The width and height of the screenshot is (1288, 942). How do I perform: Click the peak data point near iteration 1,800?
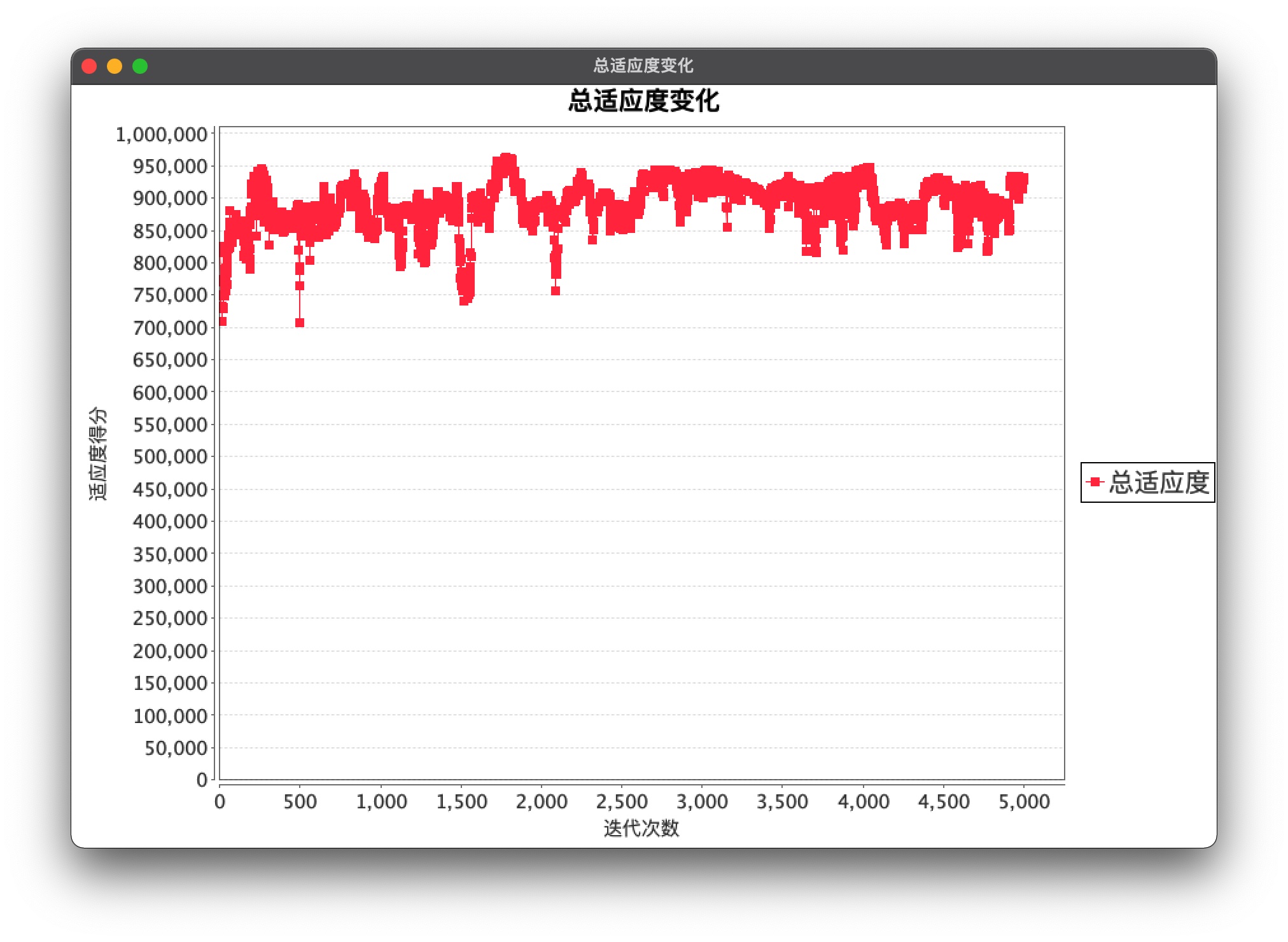(507, 157)
